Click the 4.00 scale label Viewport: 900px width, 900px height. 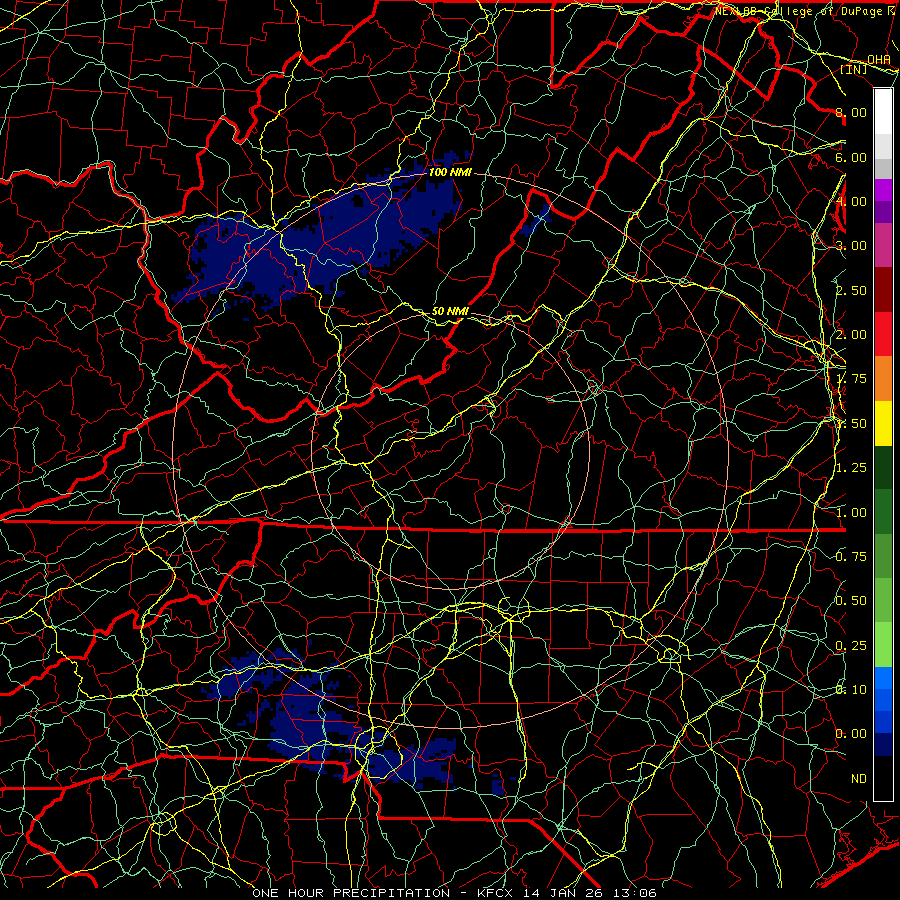coord(851,201)
